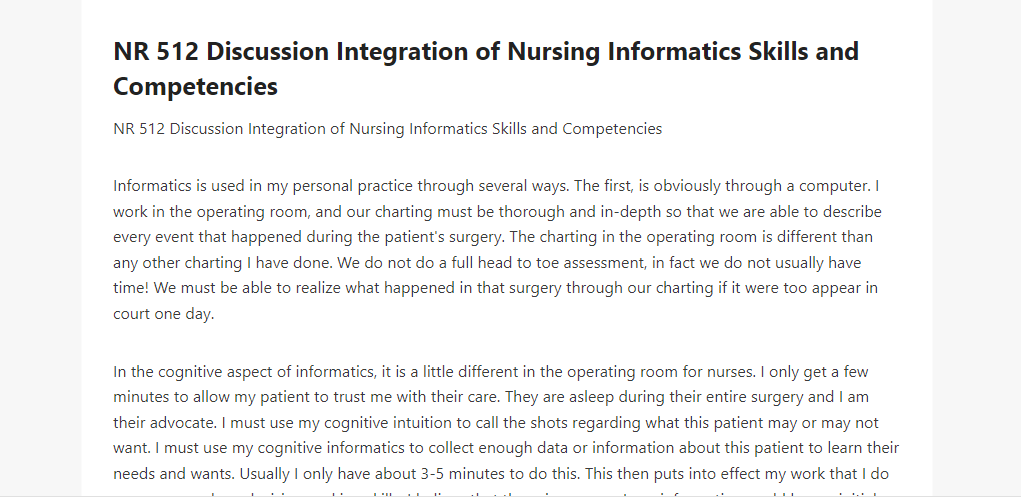
Task: Click the paragraph beginning "Informatics is used"
Action: coord(497,250)
